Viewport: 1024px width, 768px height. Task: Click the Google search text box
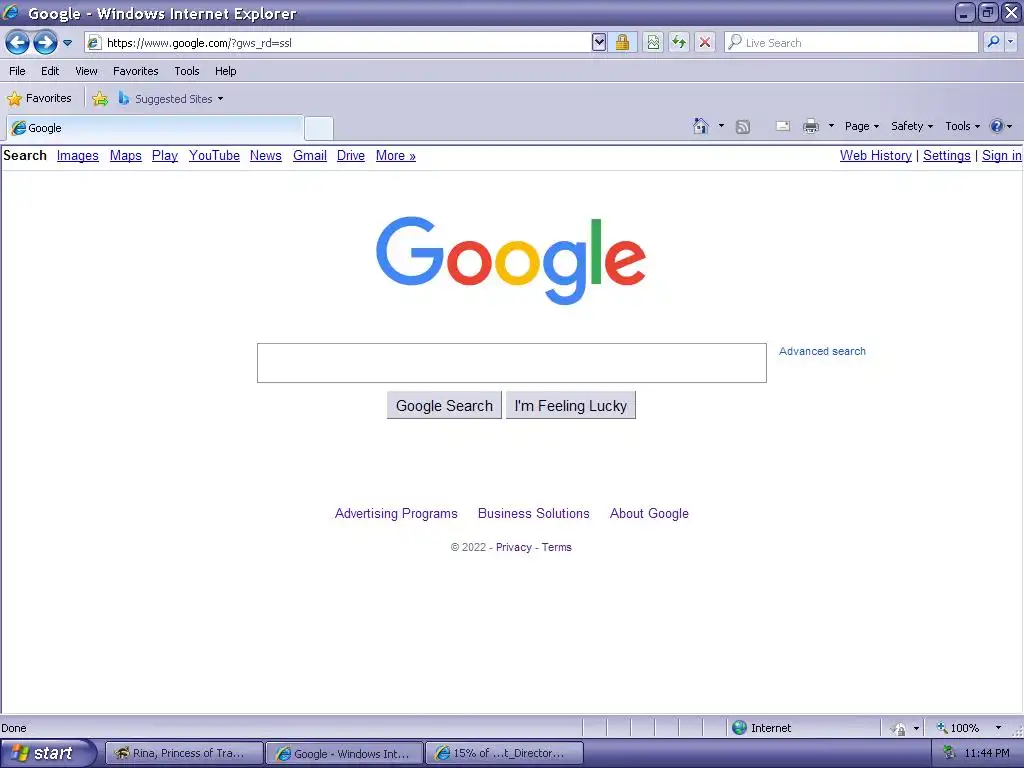point(511,363)
